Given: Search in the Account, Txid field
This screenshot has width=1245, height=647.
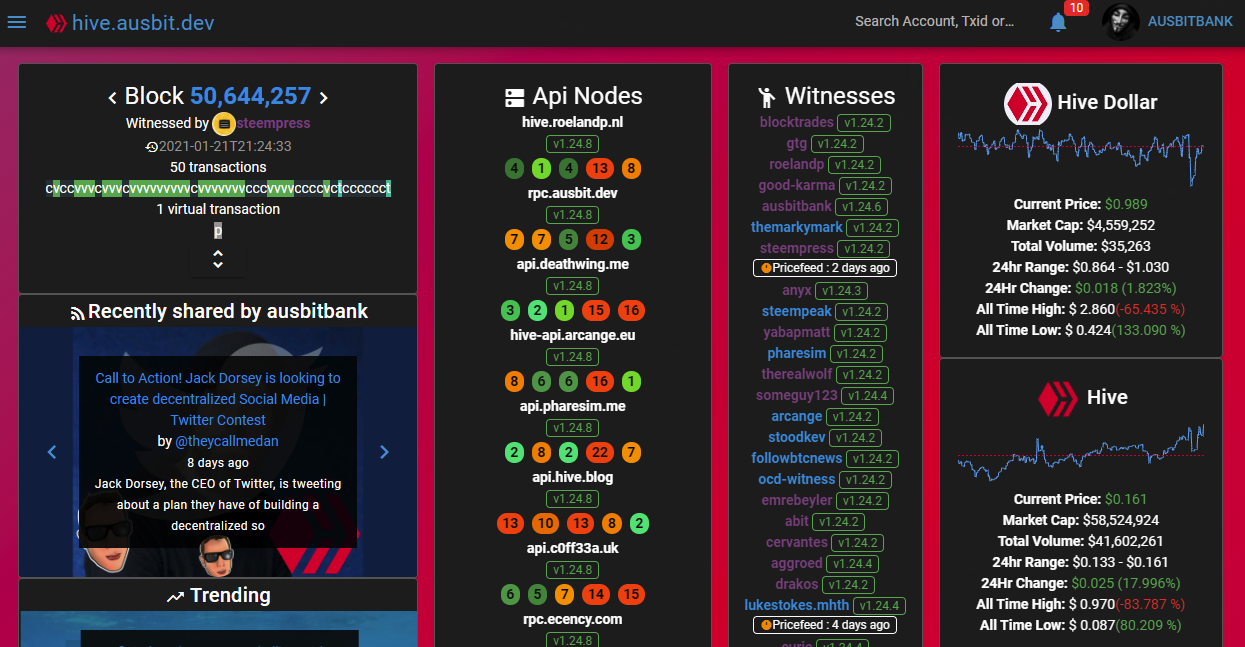Looking at the screenshot, I should [934, 21].
